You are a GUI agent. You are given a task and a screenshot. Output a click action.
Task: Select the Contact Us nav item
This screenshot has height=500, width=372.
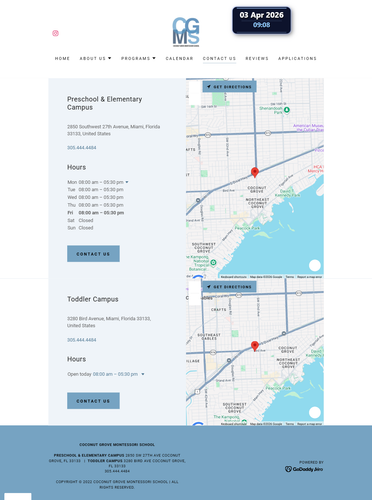[219, 58]
